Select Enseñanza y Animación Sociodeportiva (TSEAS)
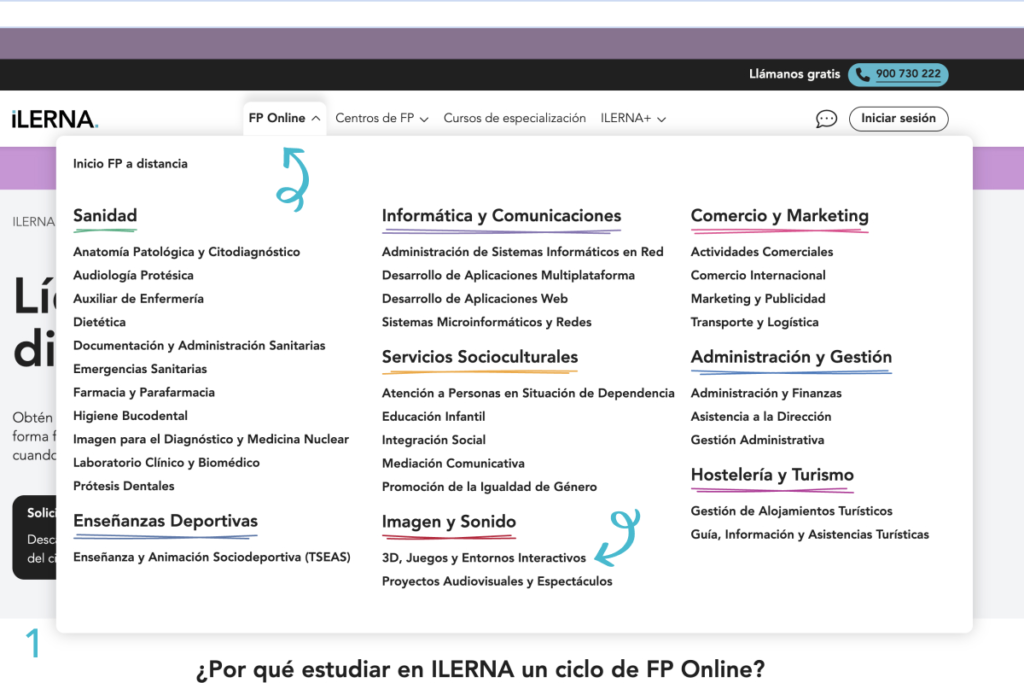Viewport: 1024px width, 683px height. (212, 557)
